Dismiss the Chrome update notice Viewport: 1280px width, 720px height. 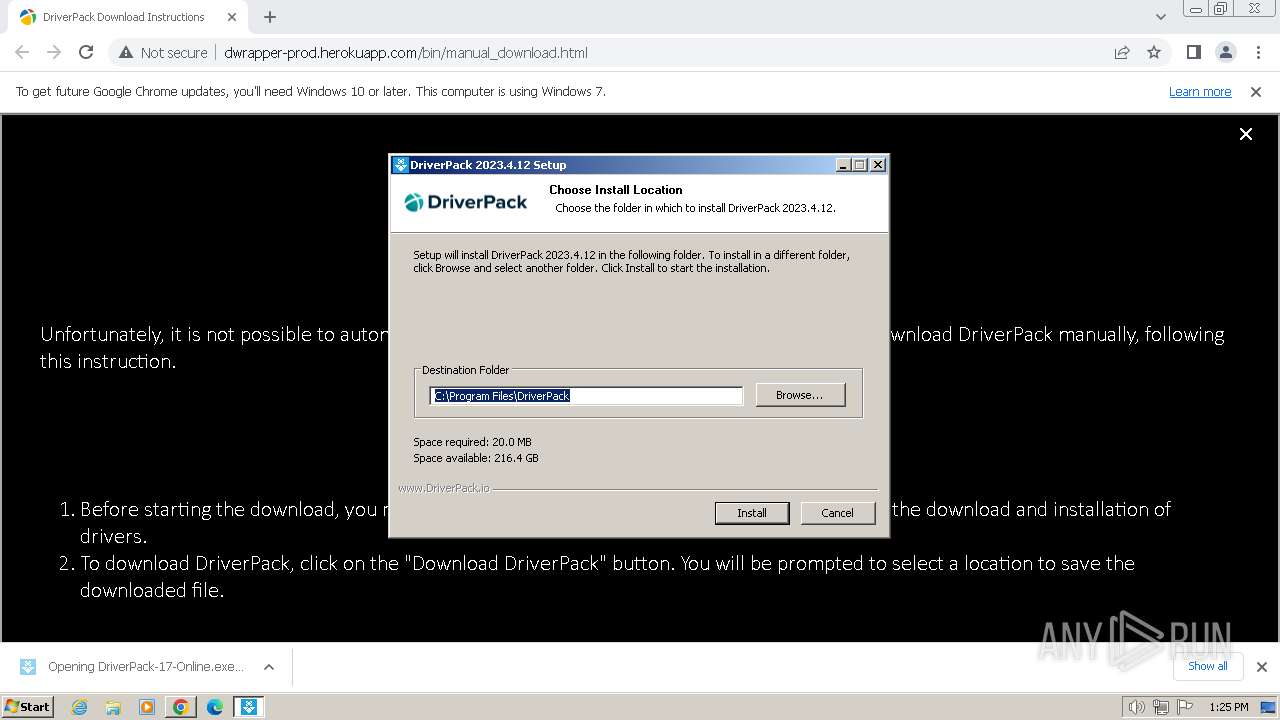click(1256, 92)
